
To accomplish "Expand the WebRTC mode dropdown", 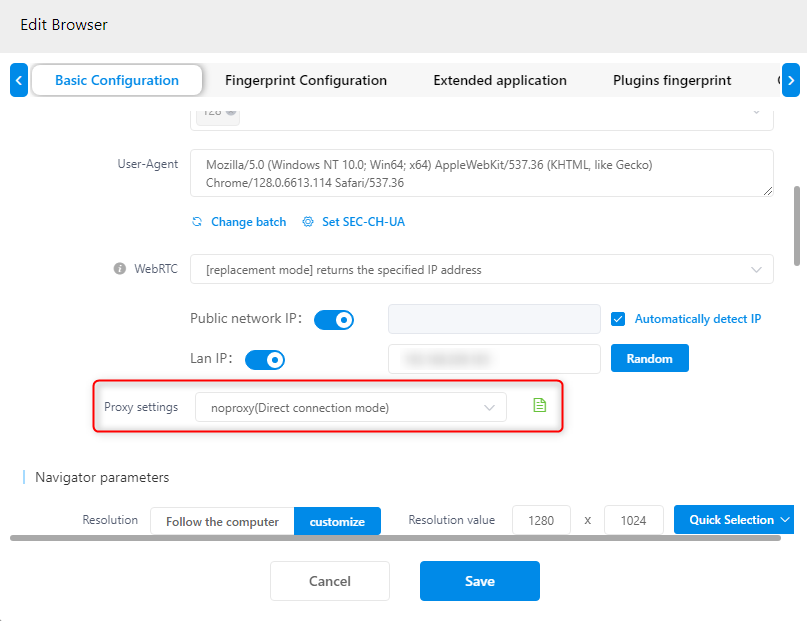I will [482, 269].
